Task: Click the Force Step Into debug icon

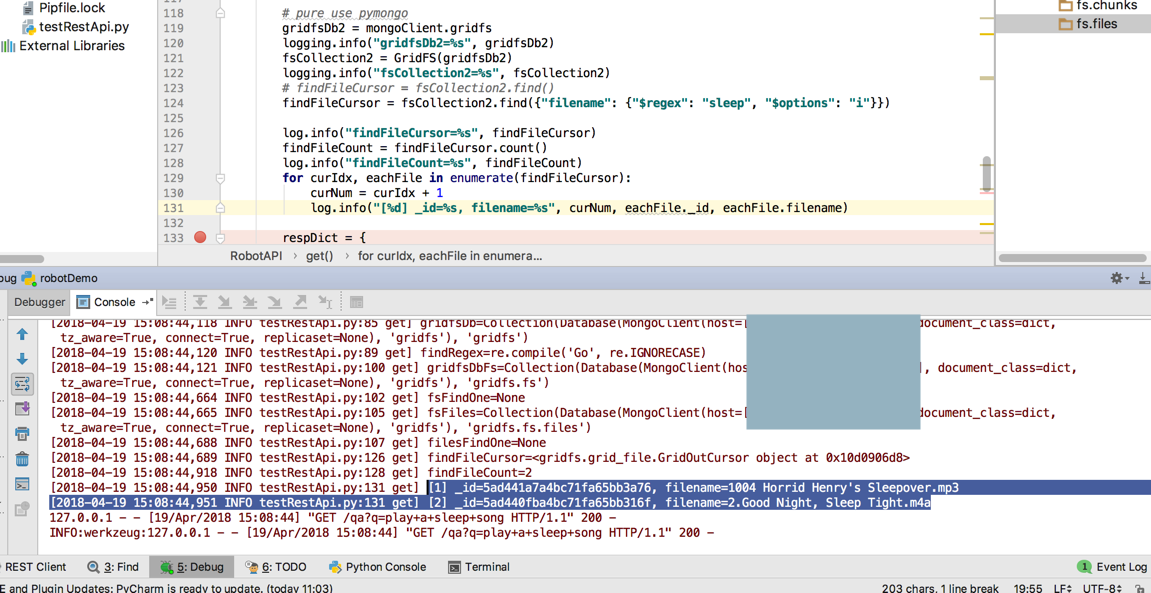Action: 275,302
